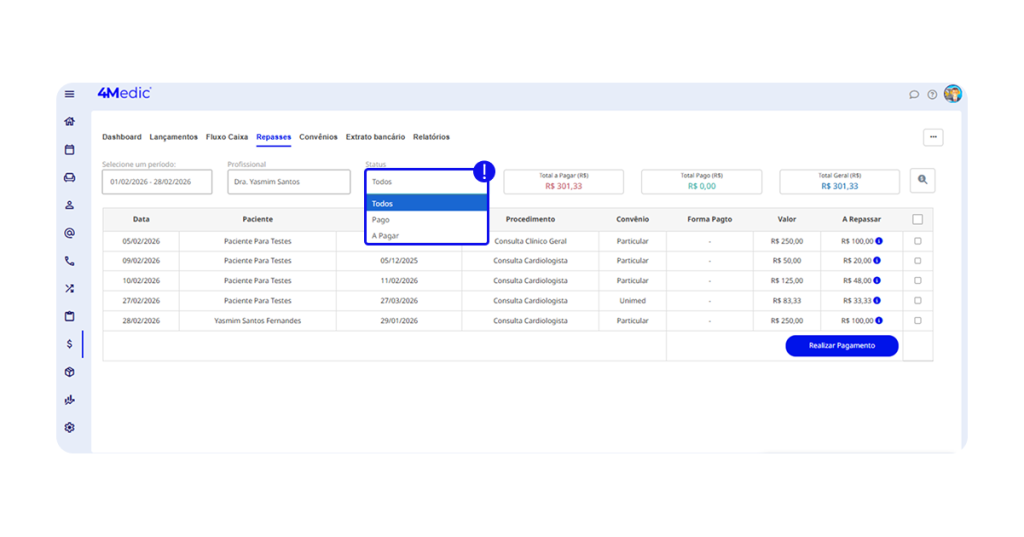Image resolution: width=1024 pixels, height=537 pixels.
Task: Click the magnifier search button
Action: point(922,181)
